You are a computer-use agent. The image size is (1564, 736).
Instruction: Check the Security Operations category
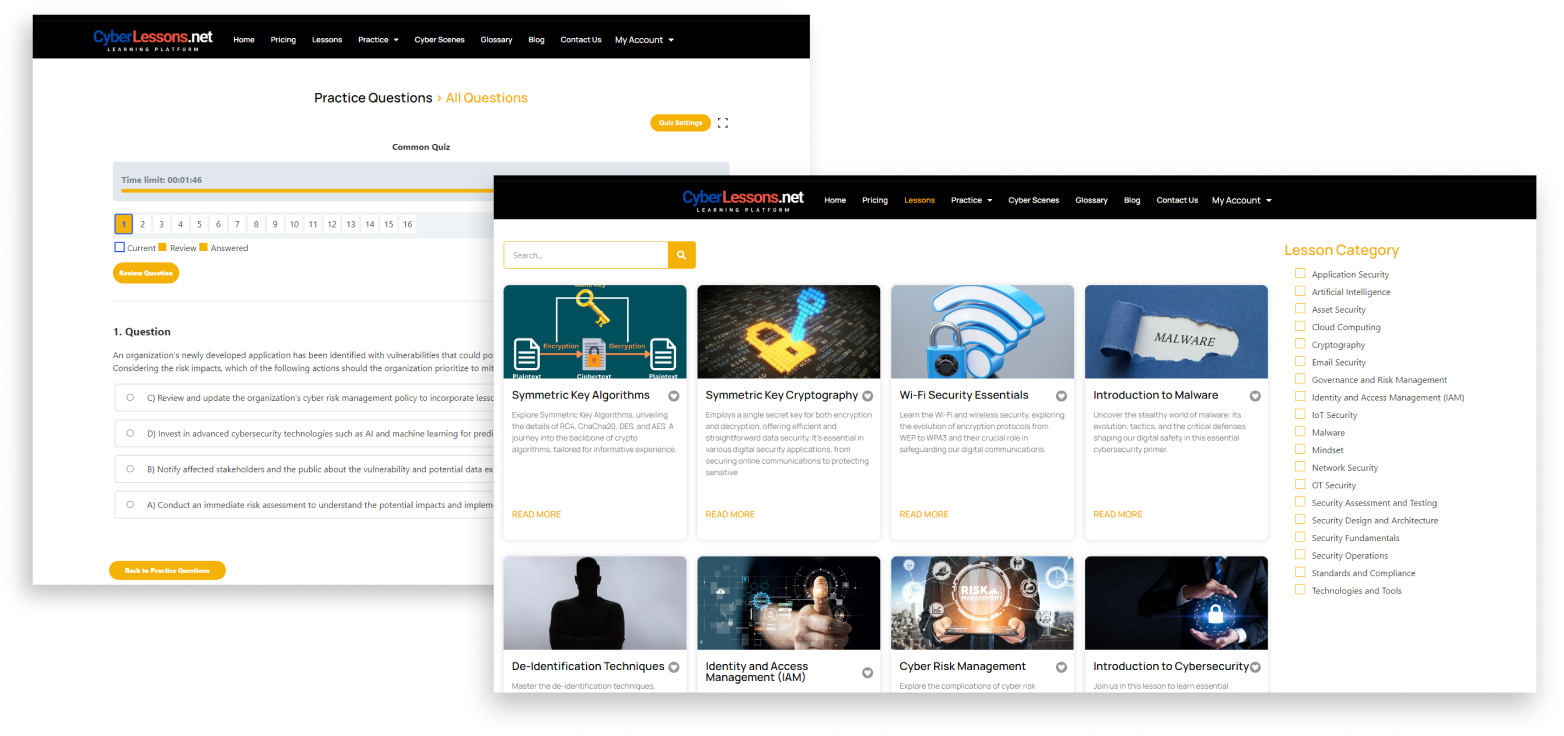1300,555
